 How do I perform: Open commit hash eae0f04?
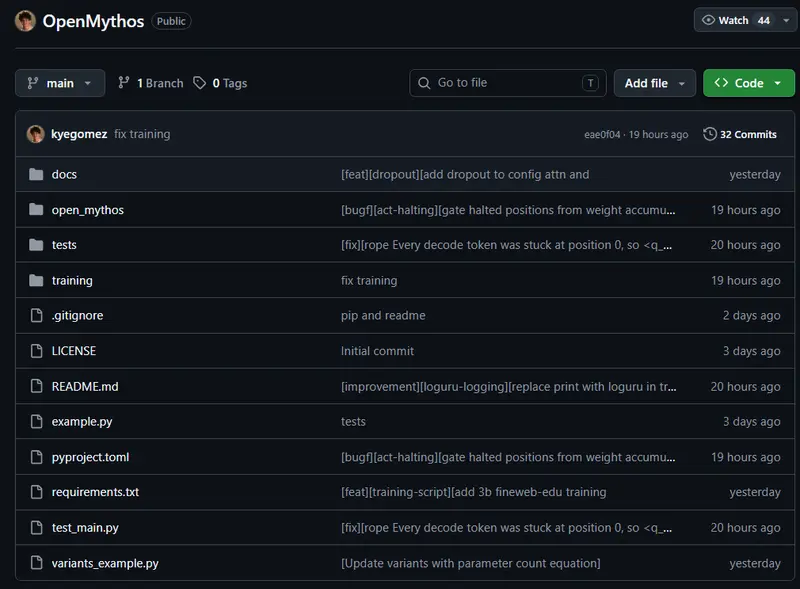coord(602,135)
